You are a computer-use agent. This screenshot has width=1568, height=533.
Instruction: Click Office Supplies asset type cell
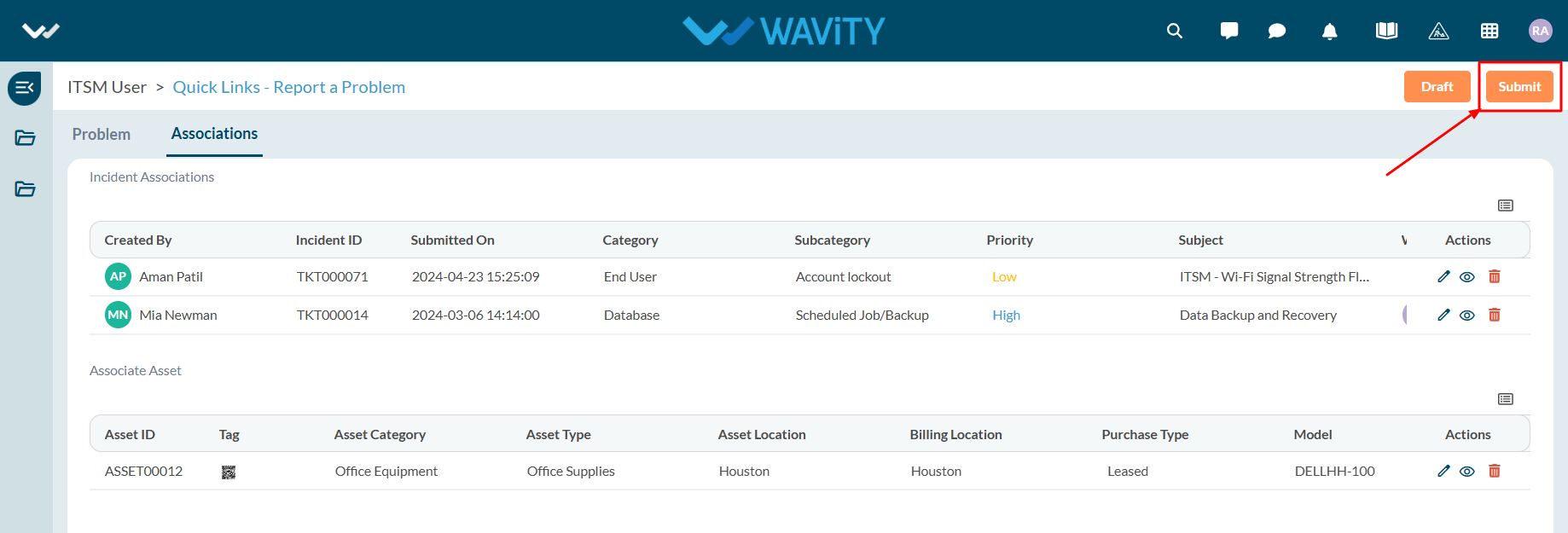pos(571,472)
